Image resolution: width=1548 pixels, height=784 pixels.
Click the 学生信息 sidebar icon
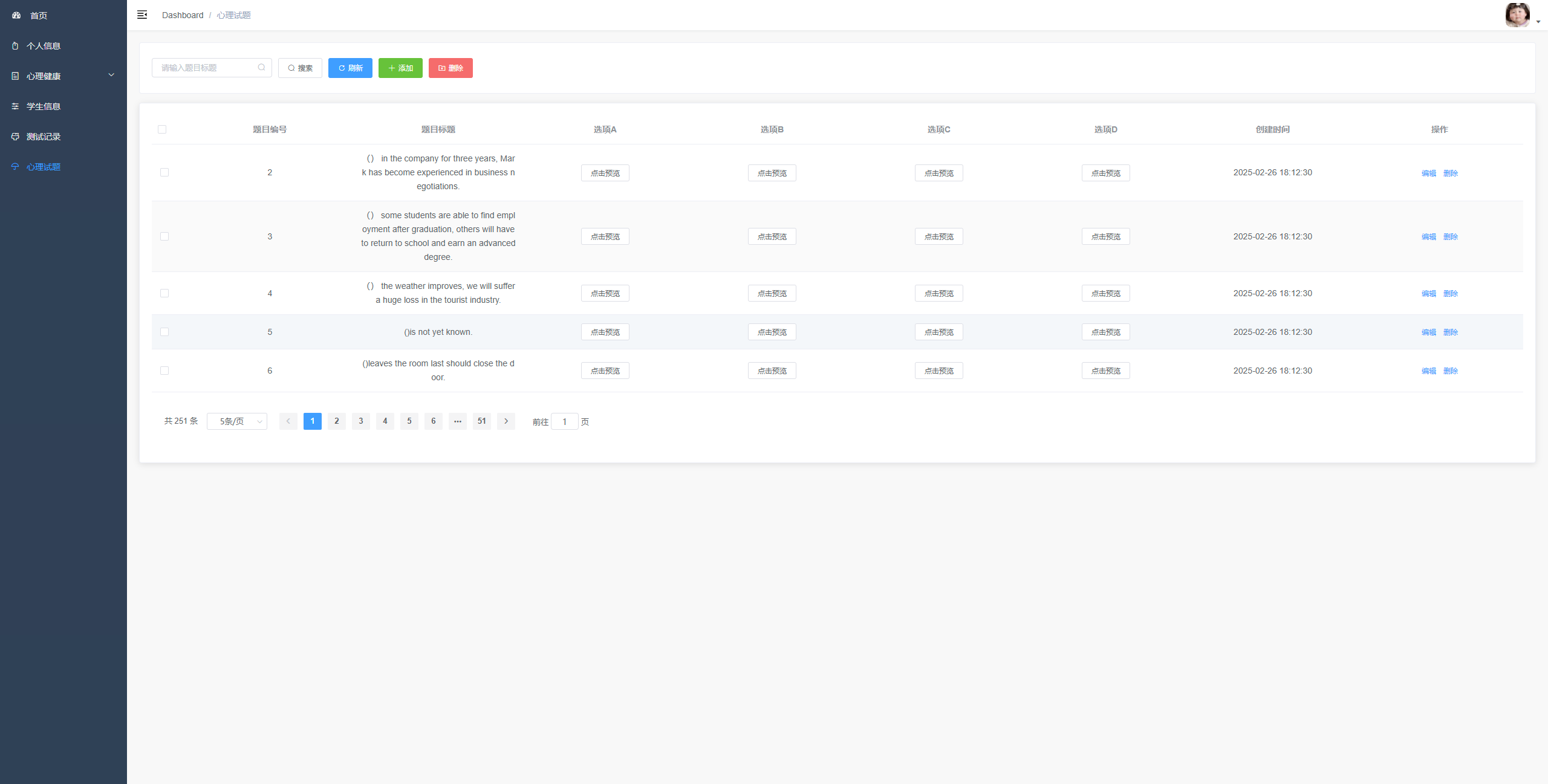(x=15, y=106)
